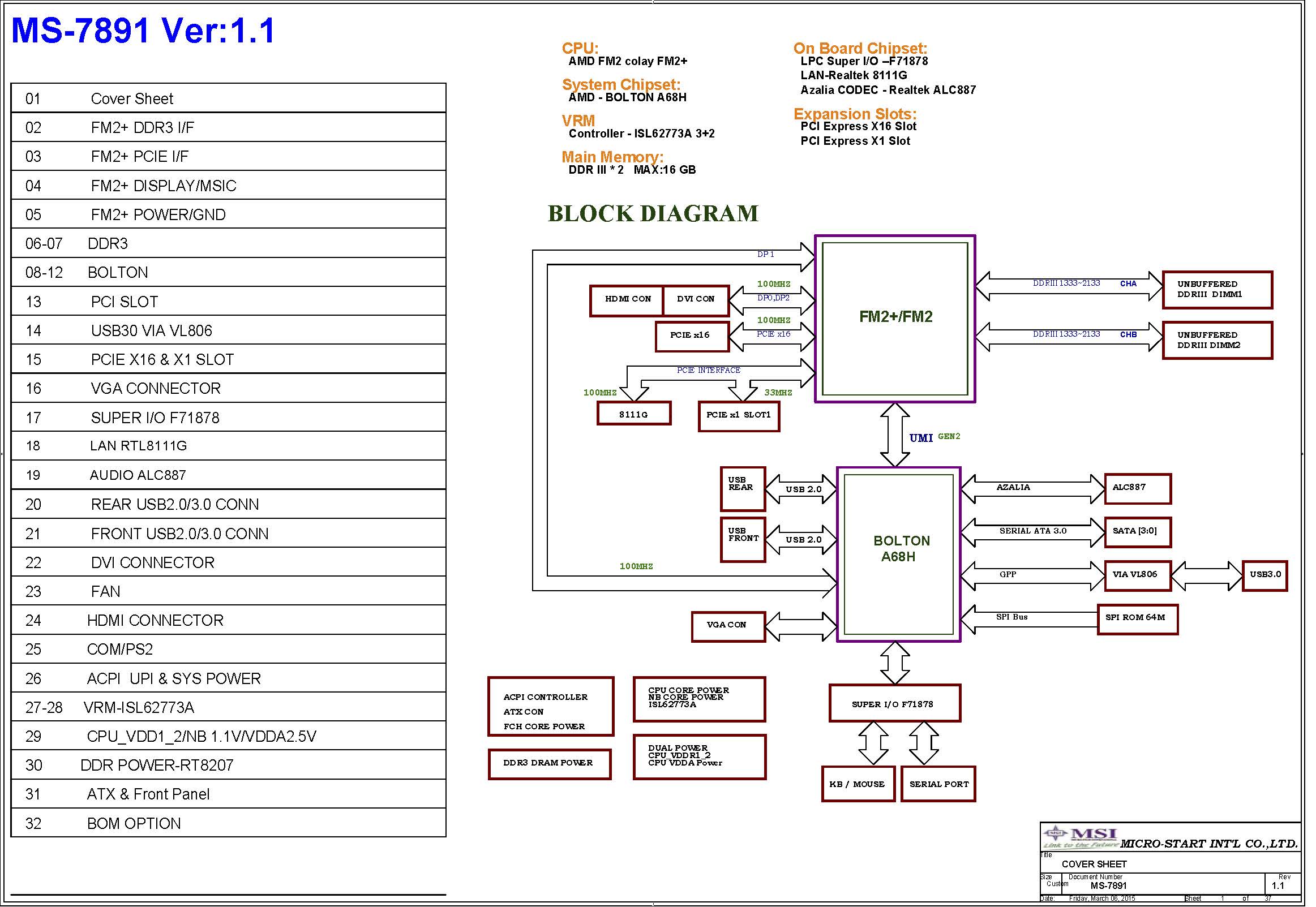Click the "LAN-Realtek 8111G" line
The height and width of the screenshot is (907, 1316).
pos(854,76)
